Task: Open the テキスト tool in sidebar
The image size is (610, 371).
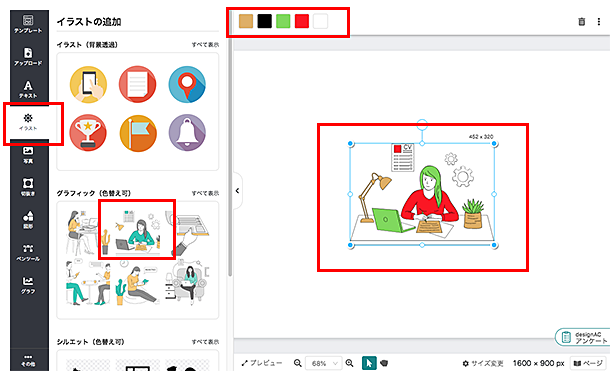Action: (28, 89)
